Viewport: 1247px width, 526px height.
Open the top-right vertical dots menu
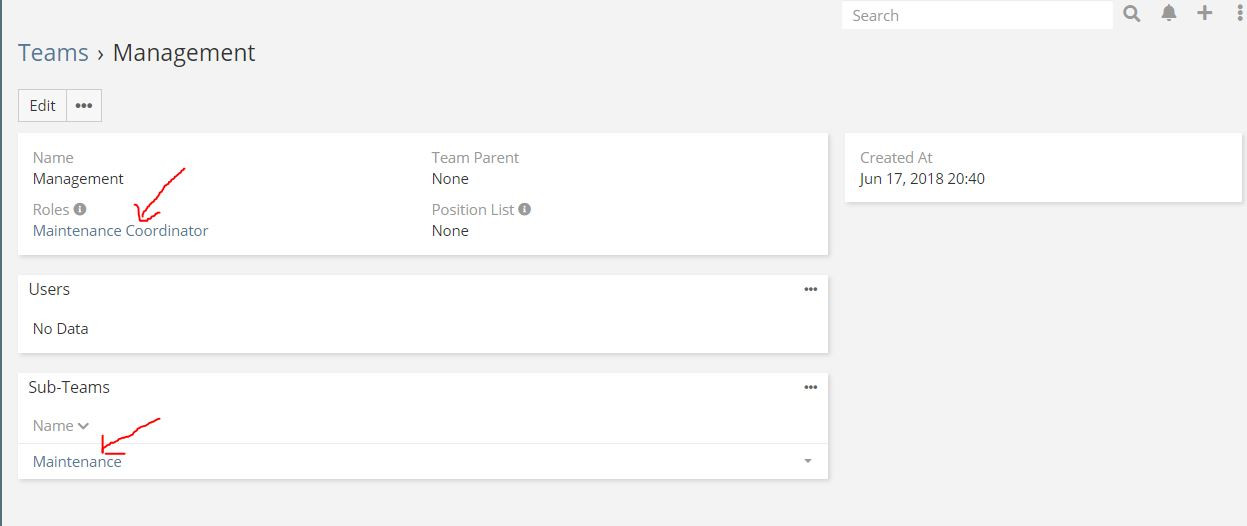(1240, 14)
